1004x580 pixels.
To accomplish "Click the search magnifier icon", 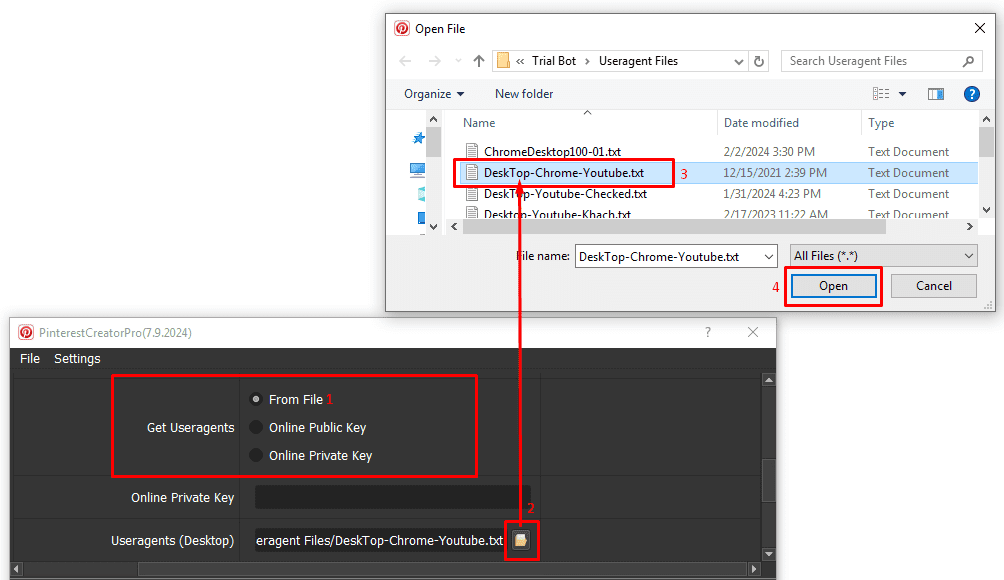I will click(968, 61).
